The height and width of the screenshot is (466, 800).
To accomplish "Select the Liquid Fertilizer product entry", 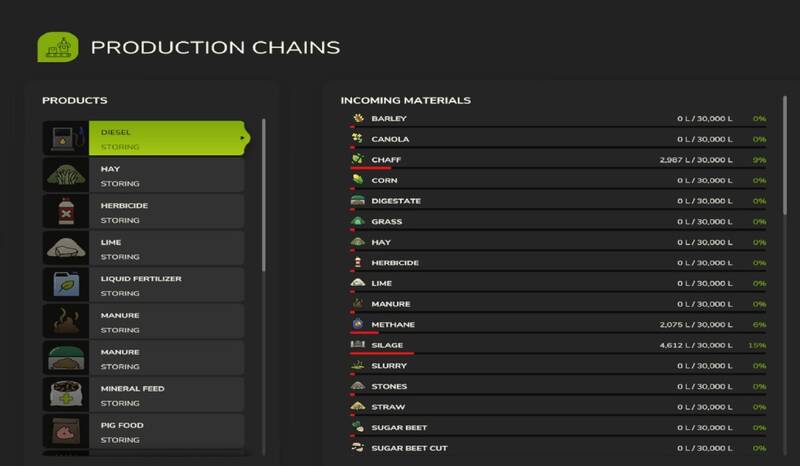I will [x=165, y=285].
